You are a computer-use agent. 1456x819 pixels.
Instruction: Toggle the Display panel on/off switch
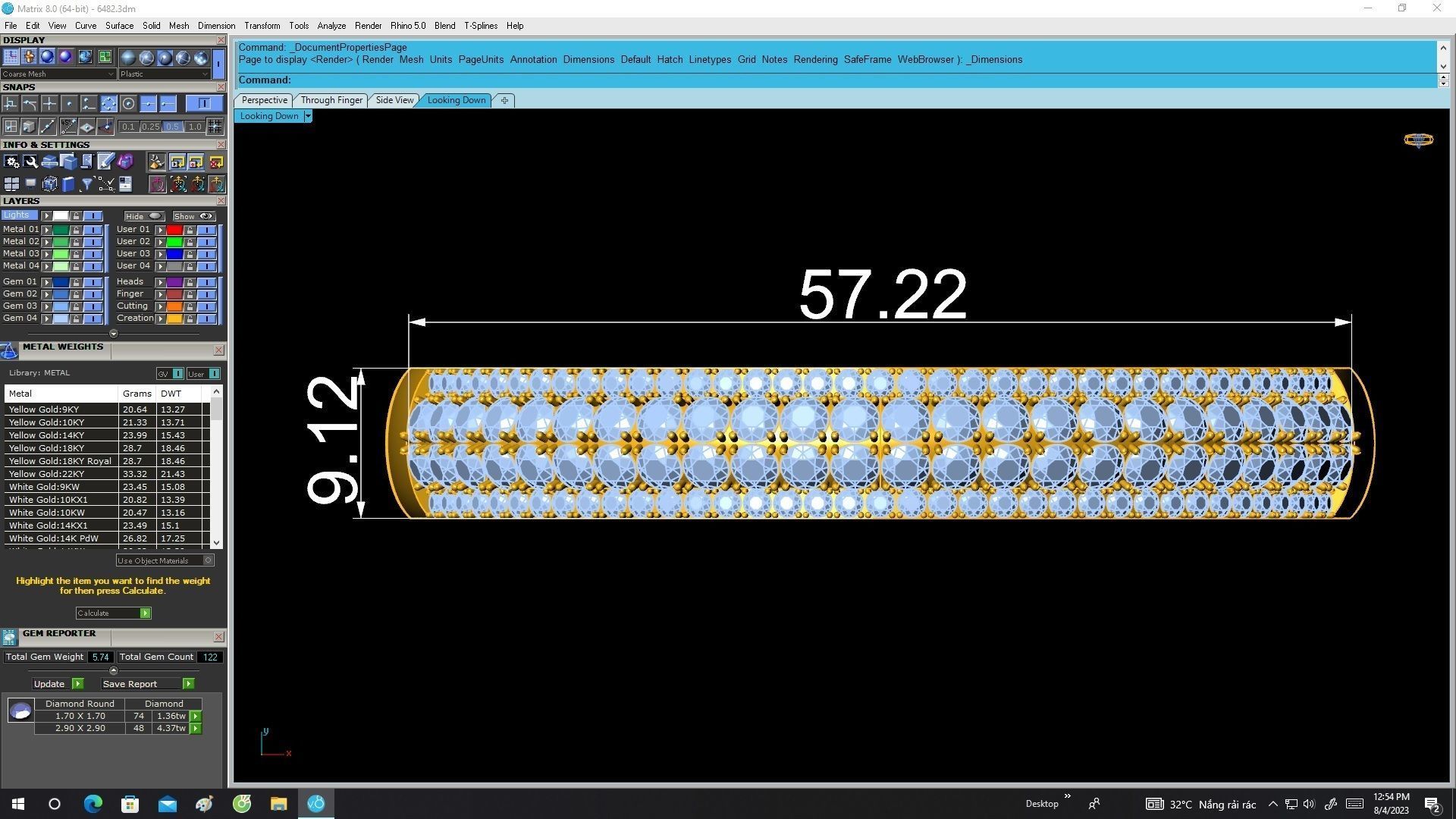[x=218, y=64]
